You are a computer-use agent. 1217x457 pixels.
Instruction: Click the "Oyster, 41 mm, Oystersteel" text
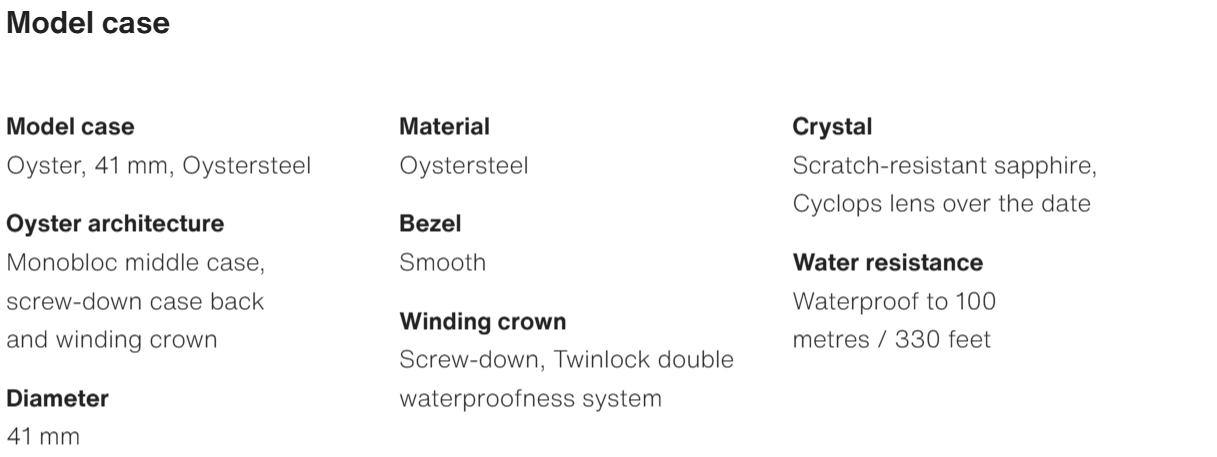tap(159, 165)
